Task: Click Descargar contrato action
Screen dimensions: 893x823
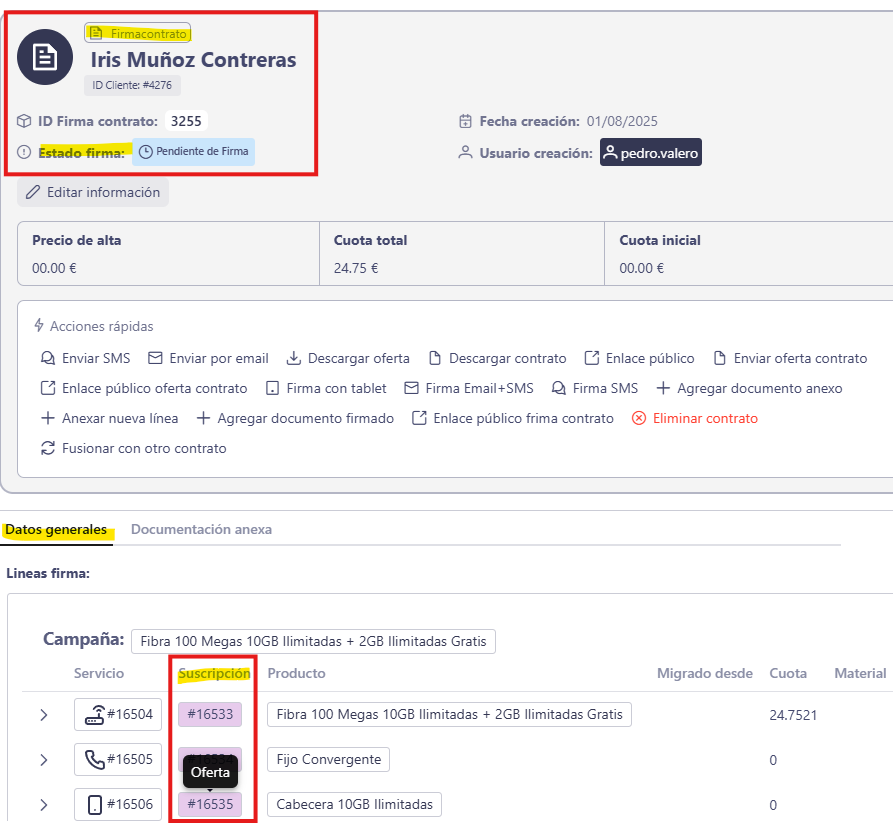Action: tap(497, 358)
